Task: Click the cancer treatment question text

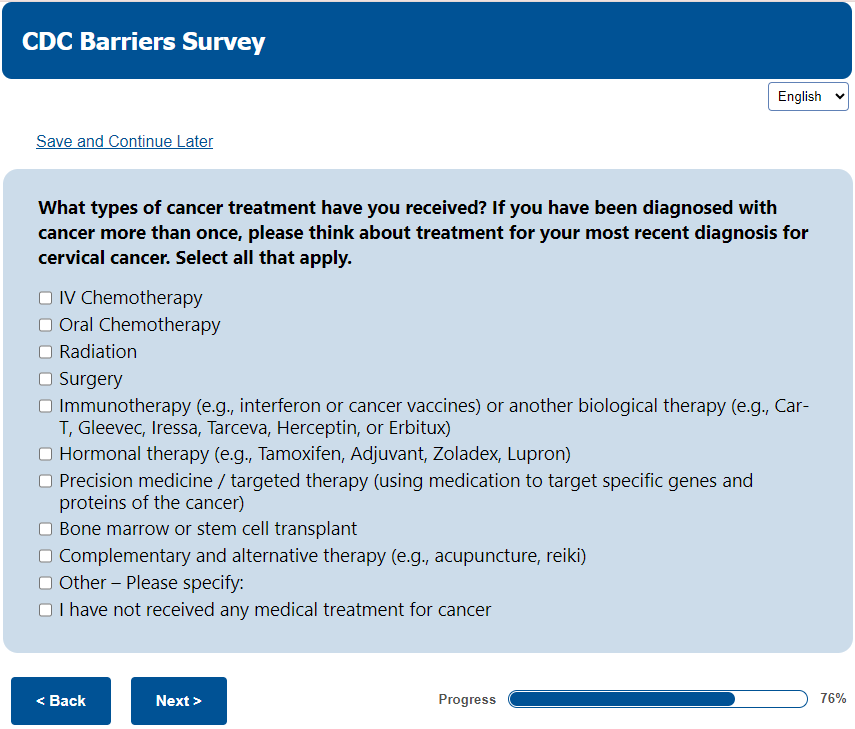Action: tap(423, 233)
